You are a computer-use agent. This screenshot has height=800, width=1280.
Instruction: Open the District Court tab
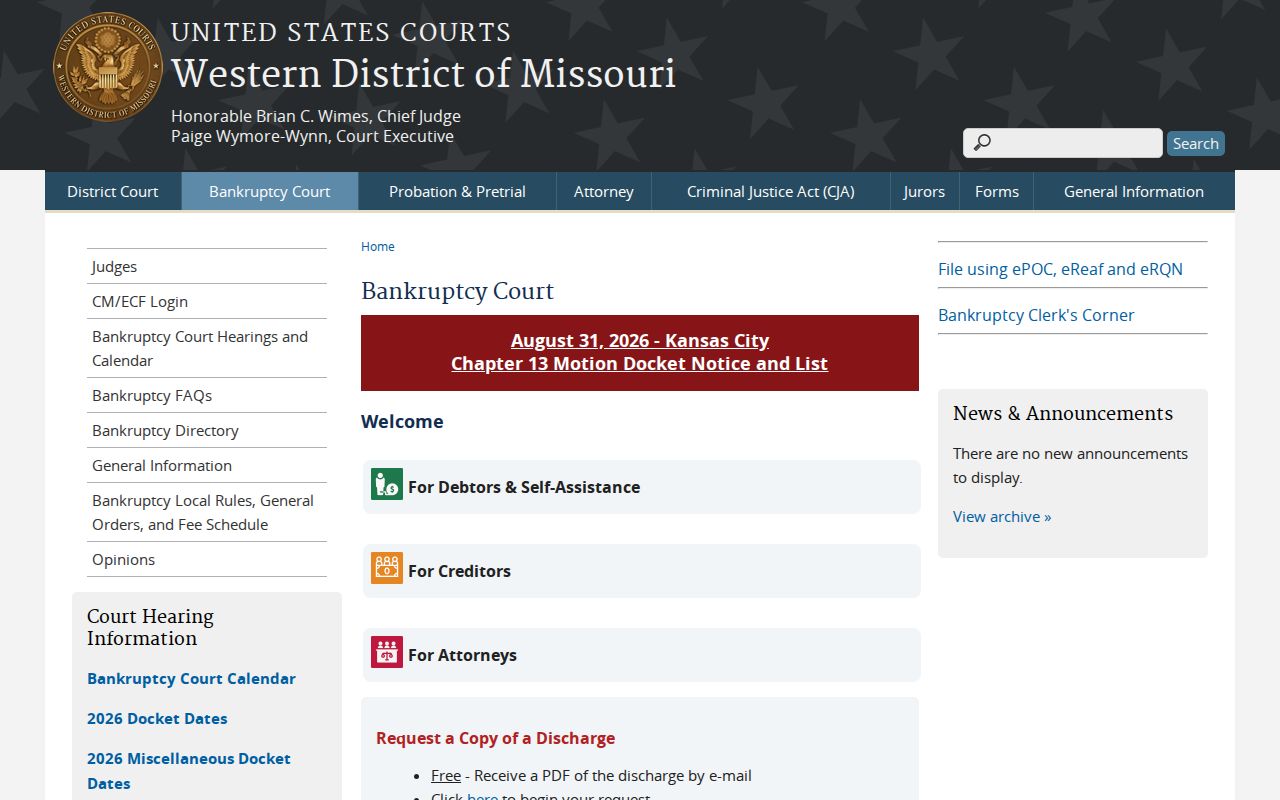coord(113,191)
